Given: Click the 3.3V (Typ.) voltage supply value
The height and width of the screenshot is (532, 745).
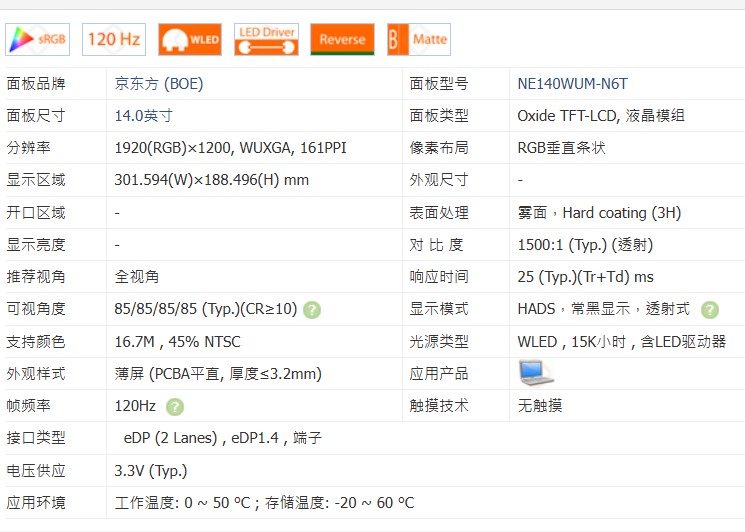Looking at the screenshot, I should click(x=151, y=470).
